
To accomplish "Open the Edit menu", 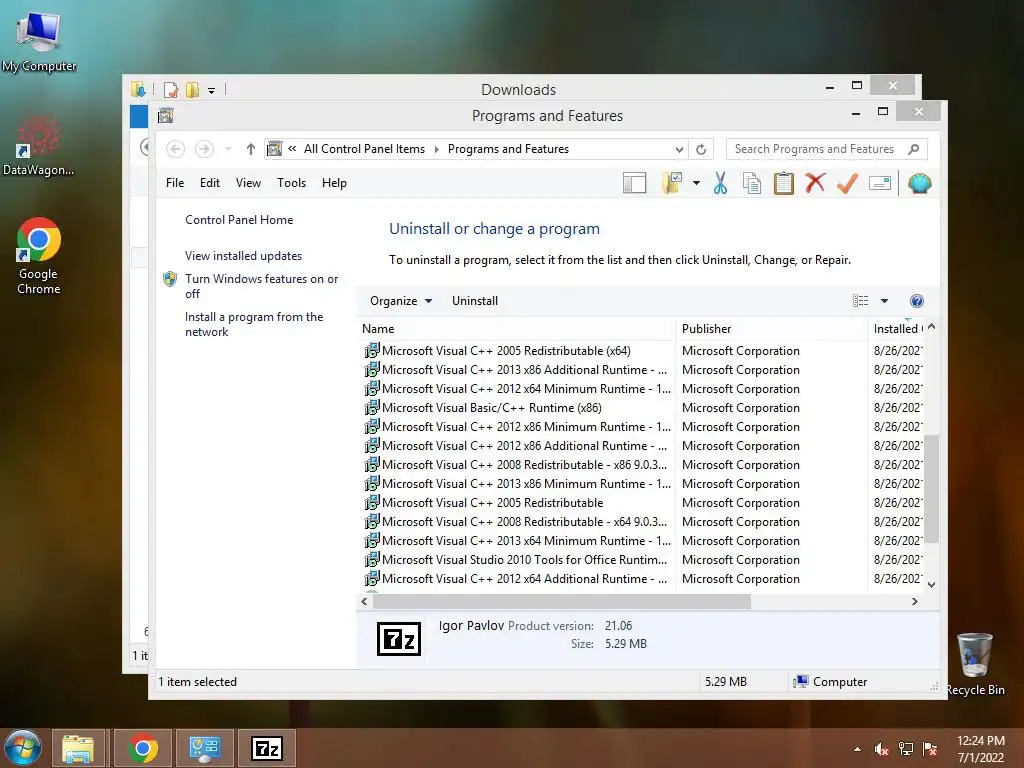I will coord(210,183).
